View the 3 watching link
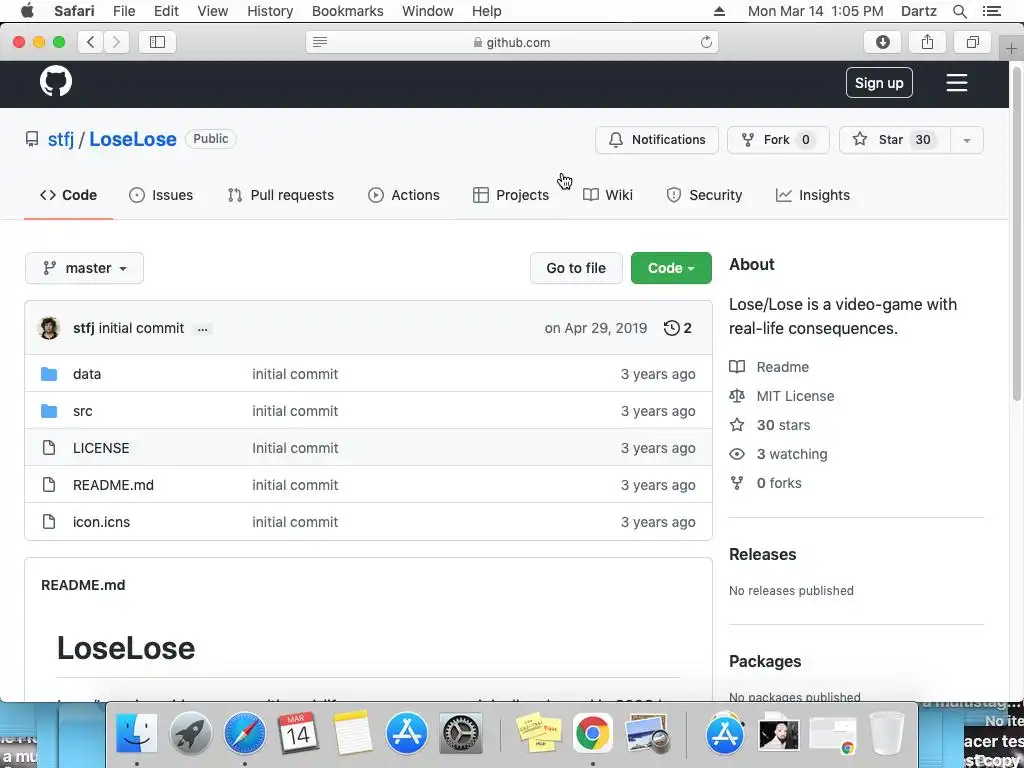 click(x=792, y=454)
